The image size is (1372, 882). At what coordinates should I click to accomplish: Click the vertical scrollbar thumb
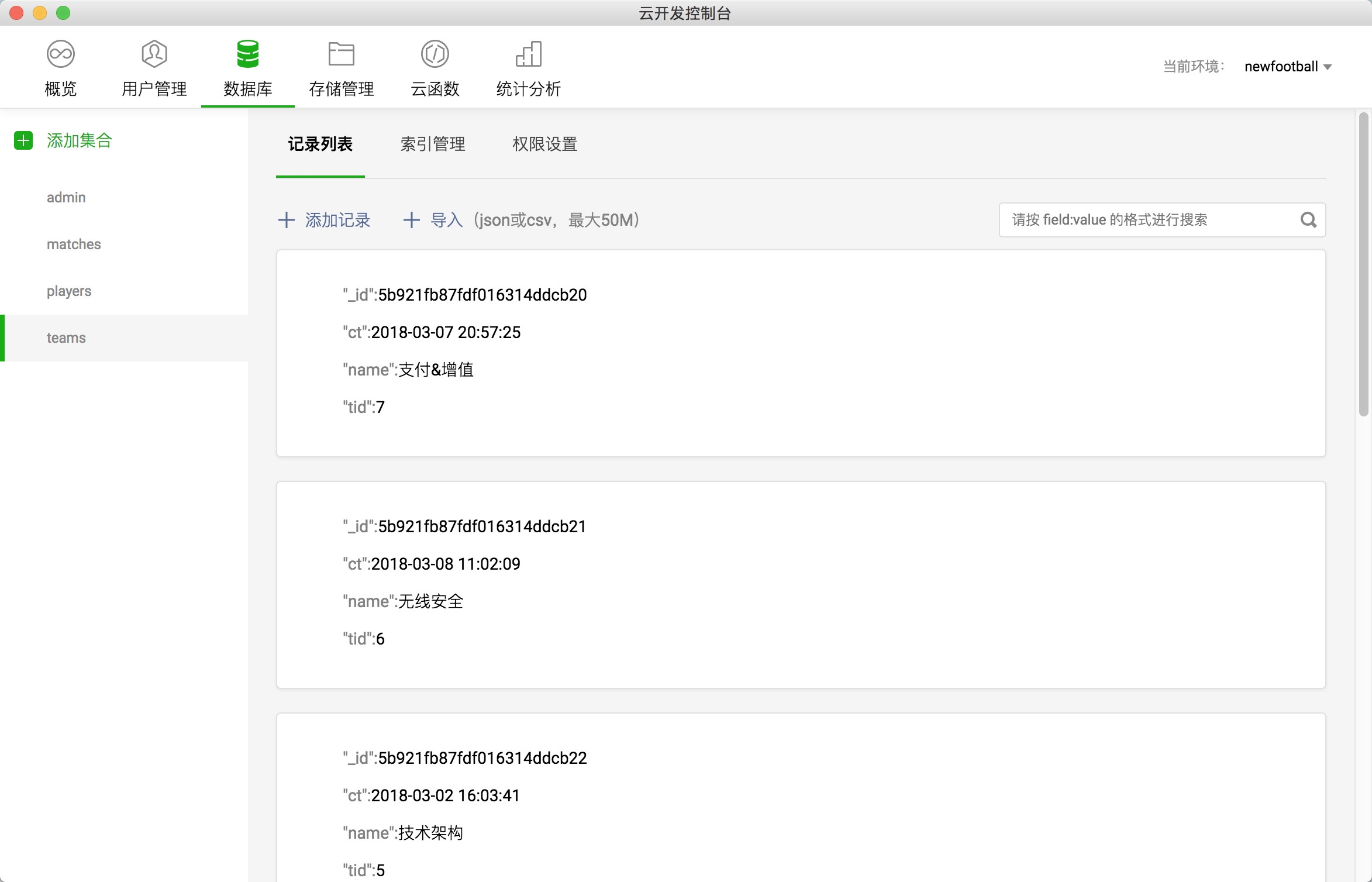point(1363,263)
